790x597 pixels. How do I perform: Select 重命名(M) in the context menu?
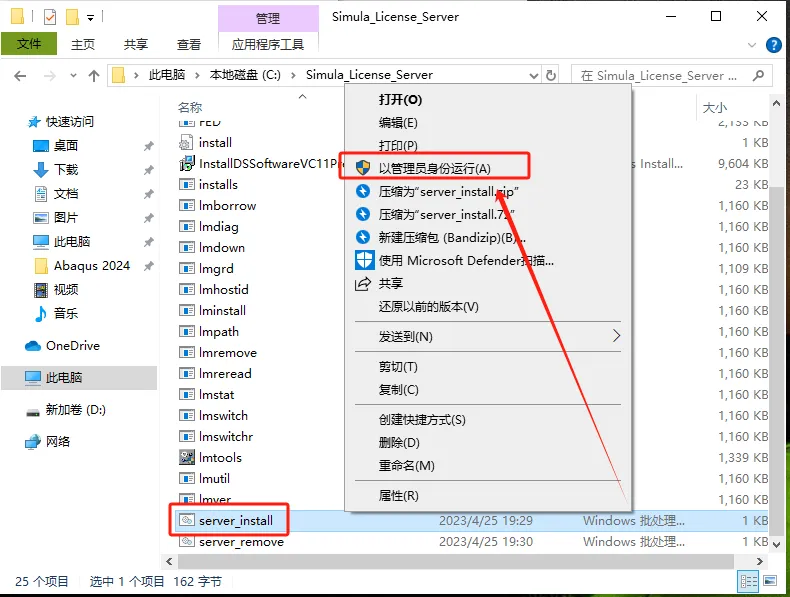pyautogui.click(x=407, y=466)
